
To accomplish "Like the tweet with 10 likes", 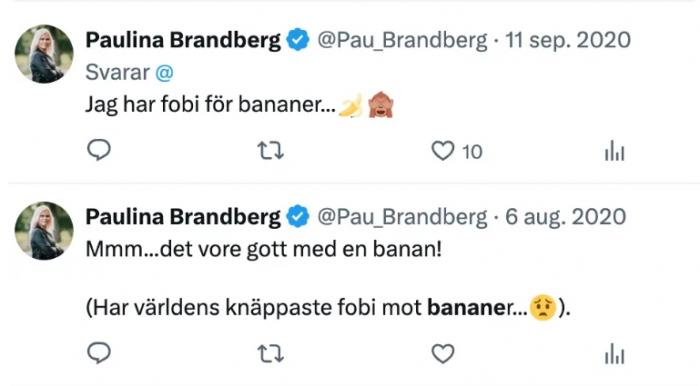I will point(442,151).
